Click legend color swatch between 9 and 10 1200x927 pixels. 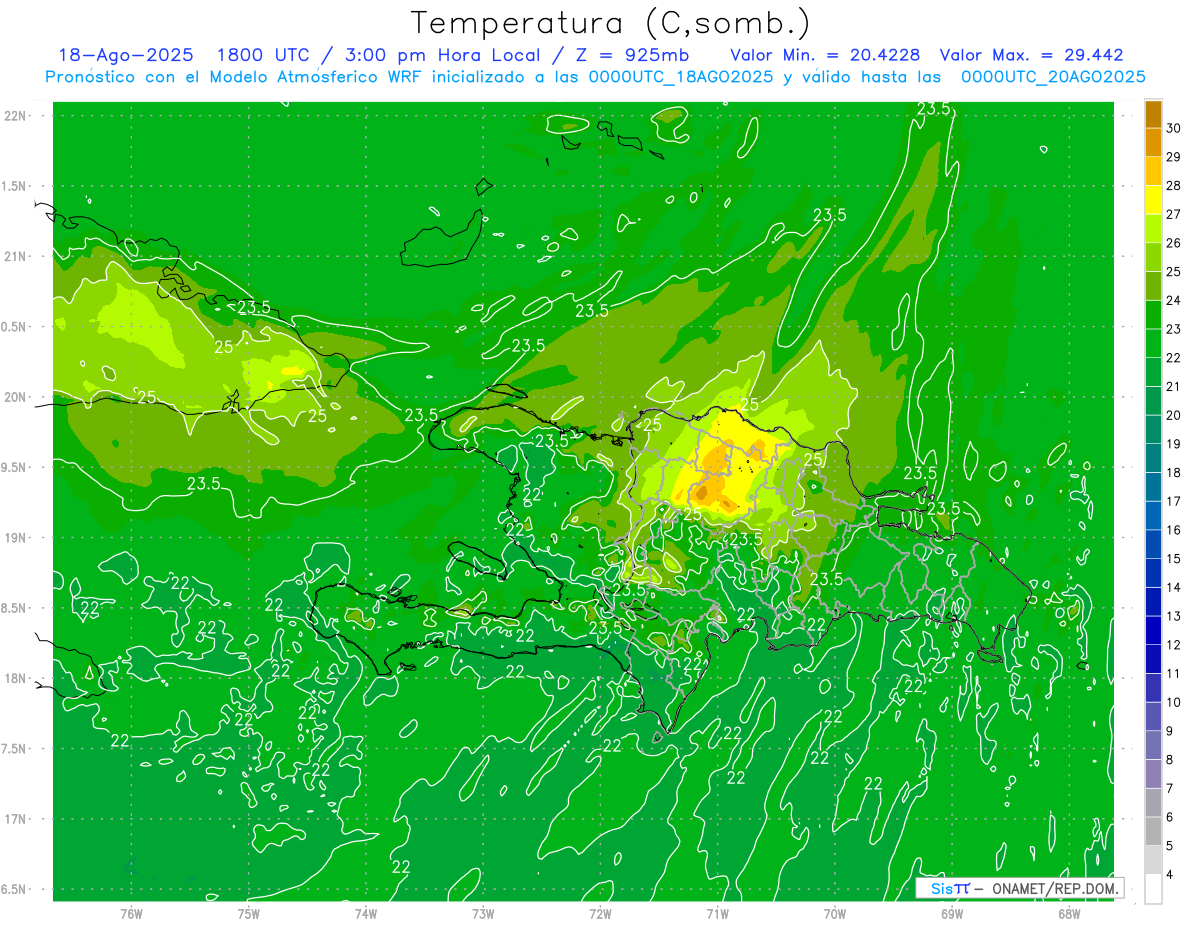tap(1154, 717)
